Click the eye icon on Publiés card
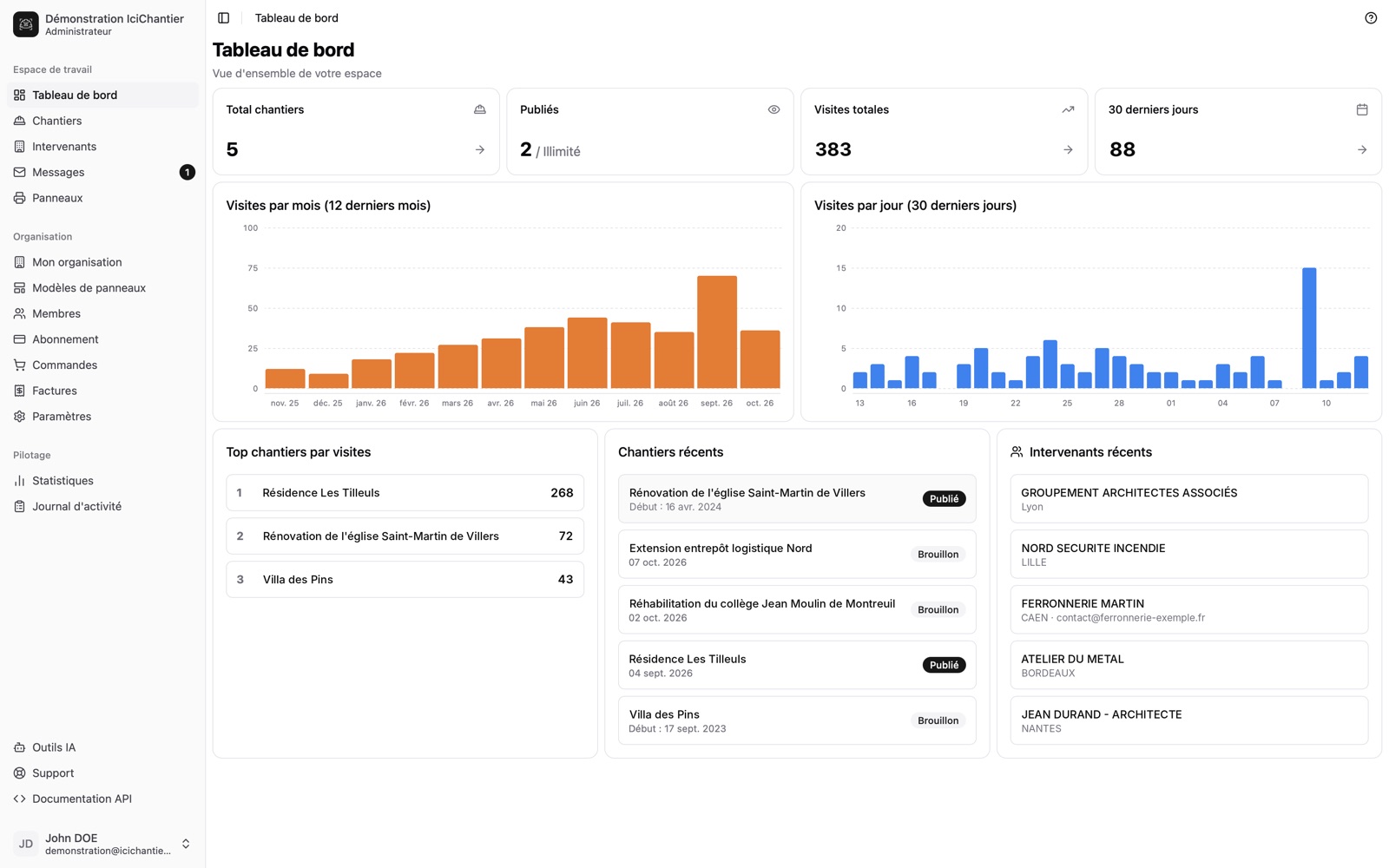Screen dimensions: 1389x868 click(x=773, y=109)
